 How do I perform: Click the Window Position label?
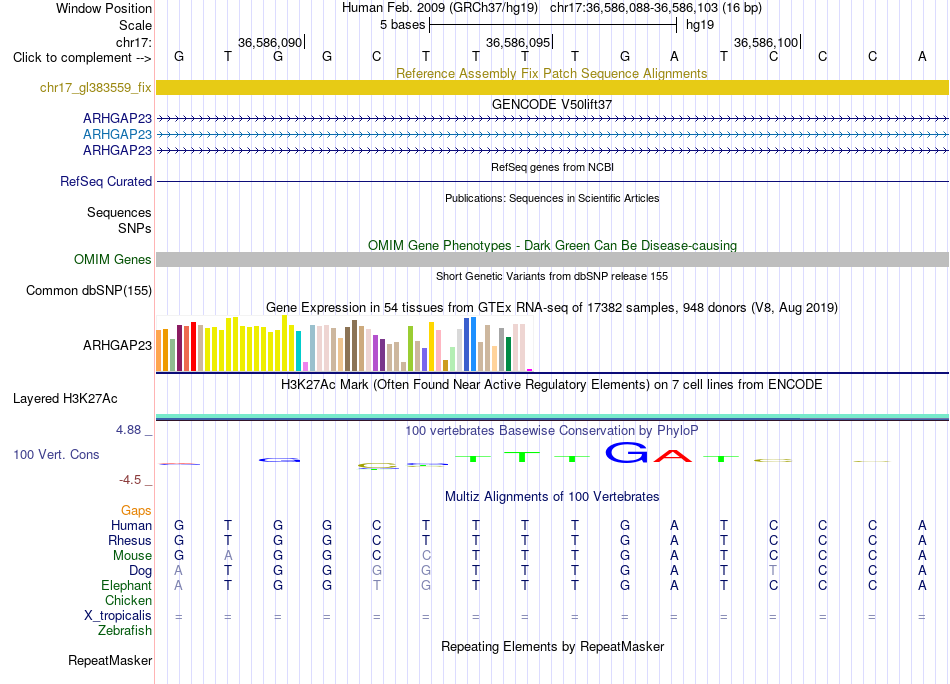point(104,8)
